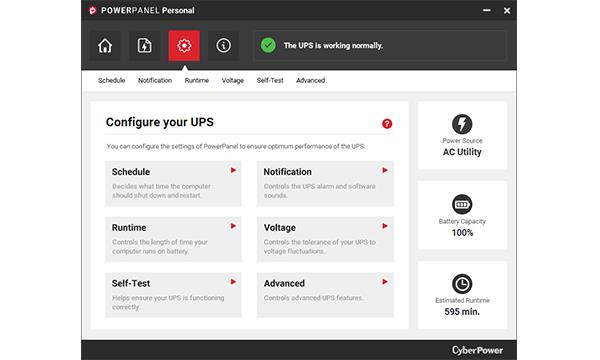Minimize the PowerPanel window
The height and width of the screenshot is (360, 600).
pos(487,10)
